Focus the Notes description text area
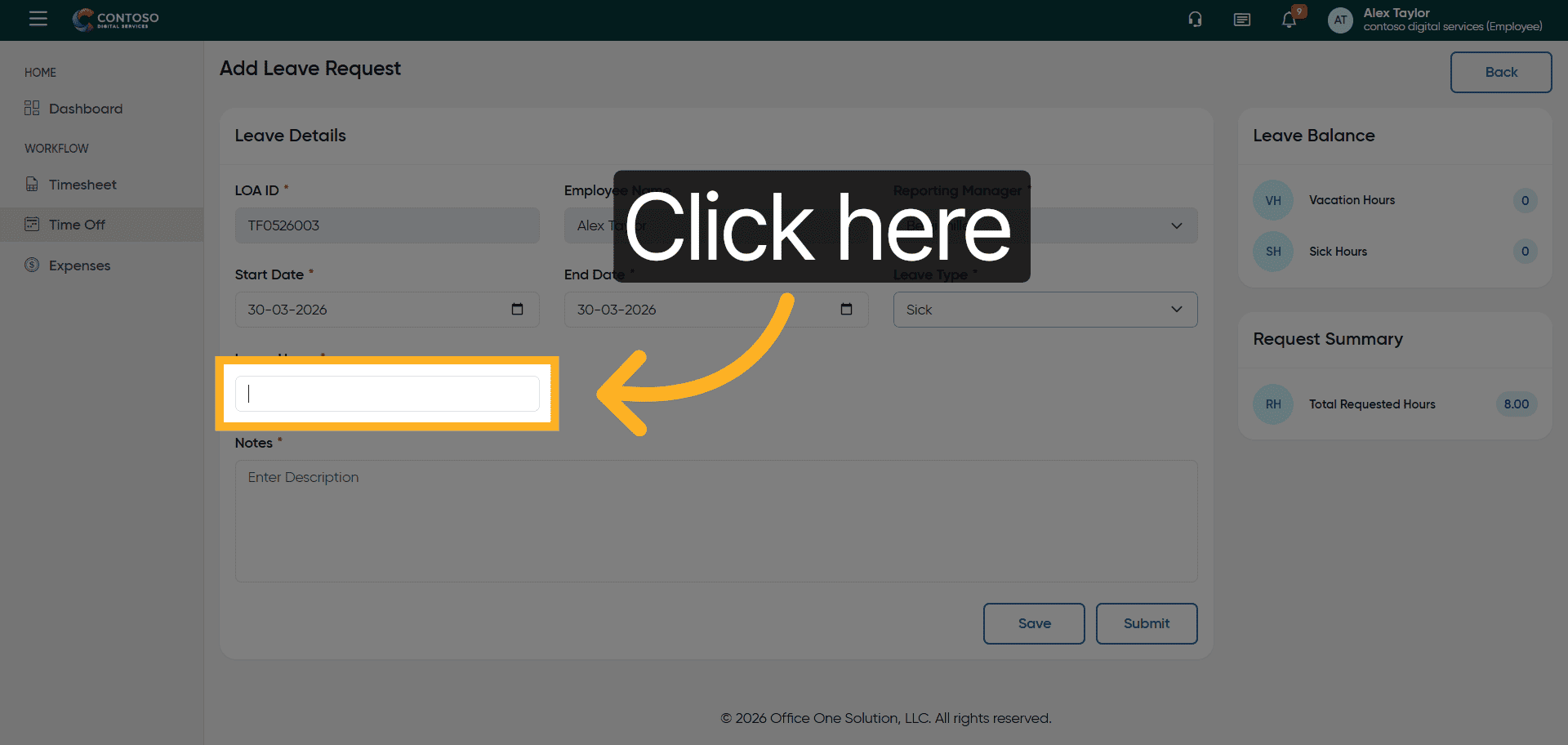 point(716,521)
